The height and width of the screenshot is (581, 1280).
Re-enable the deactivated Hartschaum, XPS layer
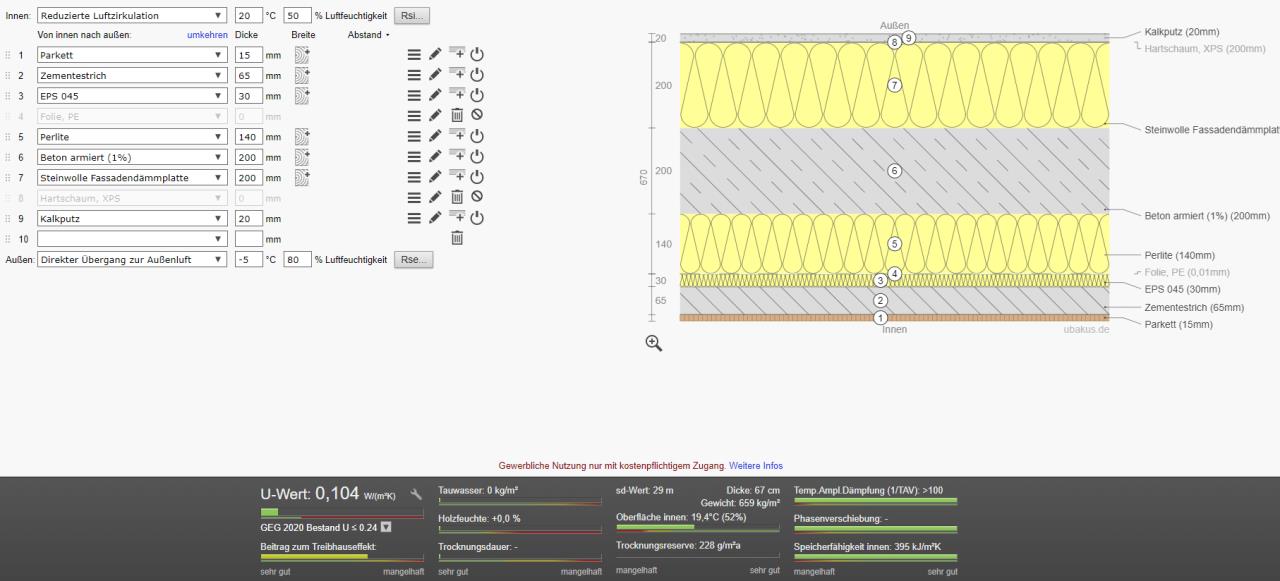pyautogui.click(x=477, y=197)
